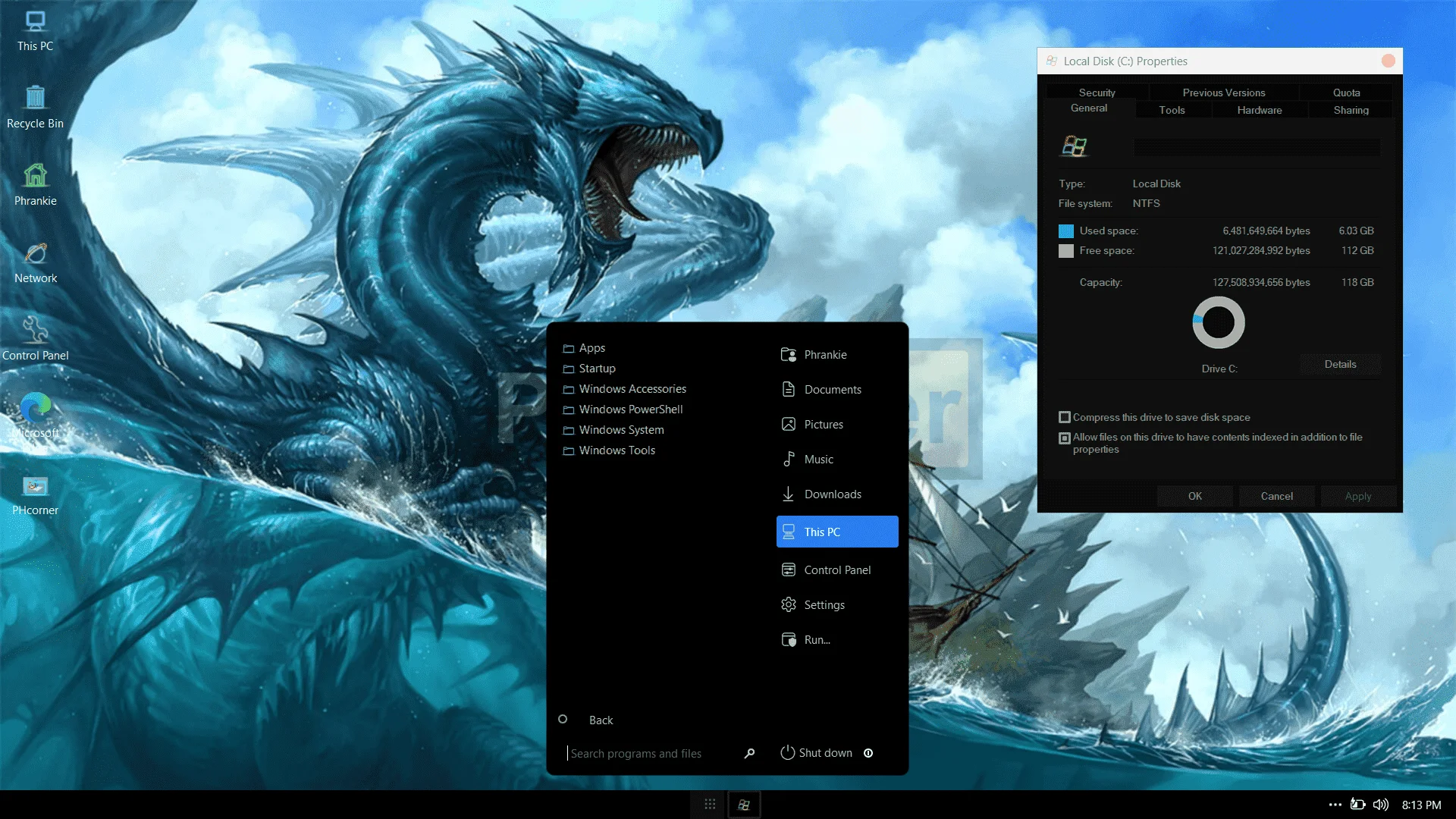Open the Network desktop icon

point(36,263)
